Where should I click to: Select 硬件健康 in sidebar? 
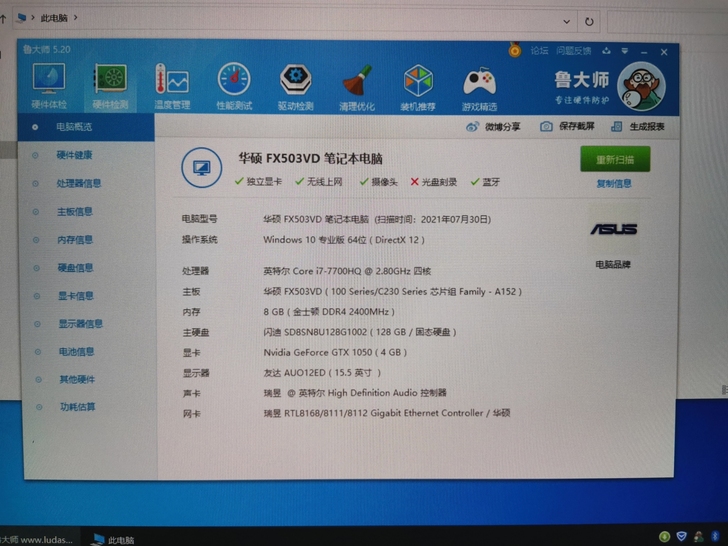click(74, 155)
